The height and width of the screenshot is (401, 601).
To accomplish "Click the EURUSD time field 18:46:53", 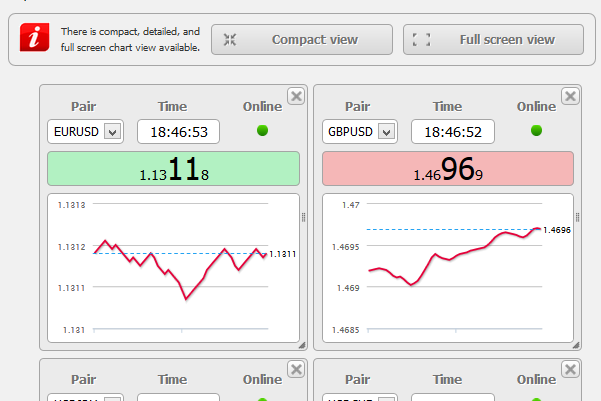I will (178, 131).
